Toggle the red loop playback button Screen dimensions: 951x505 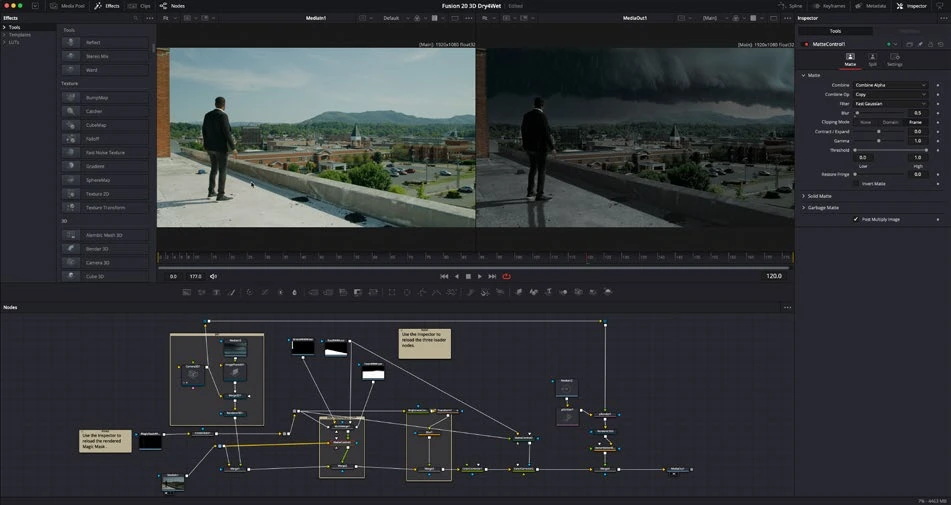coord(506,276)
